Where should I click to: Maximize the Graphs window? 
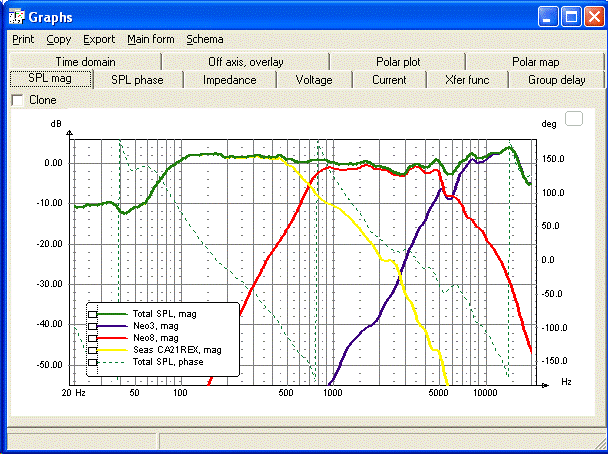click(571, 17)
